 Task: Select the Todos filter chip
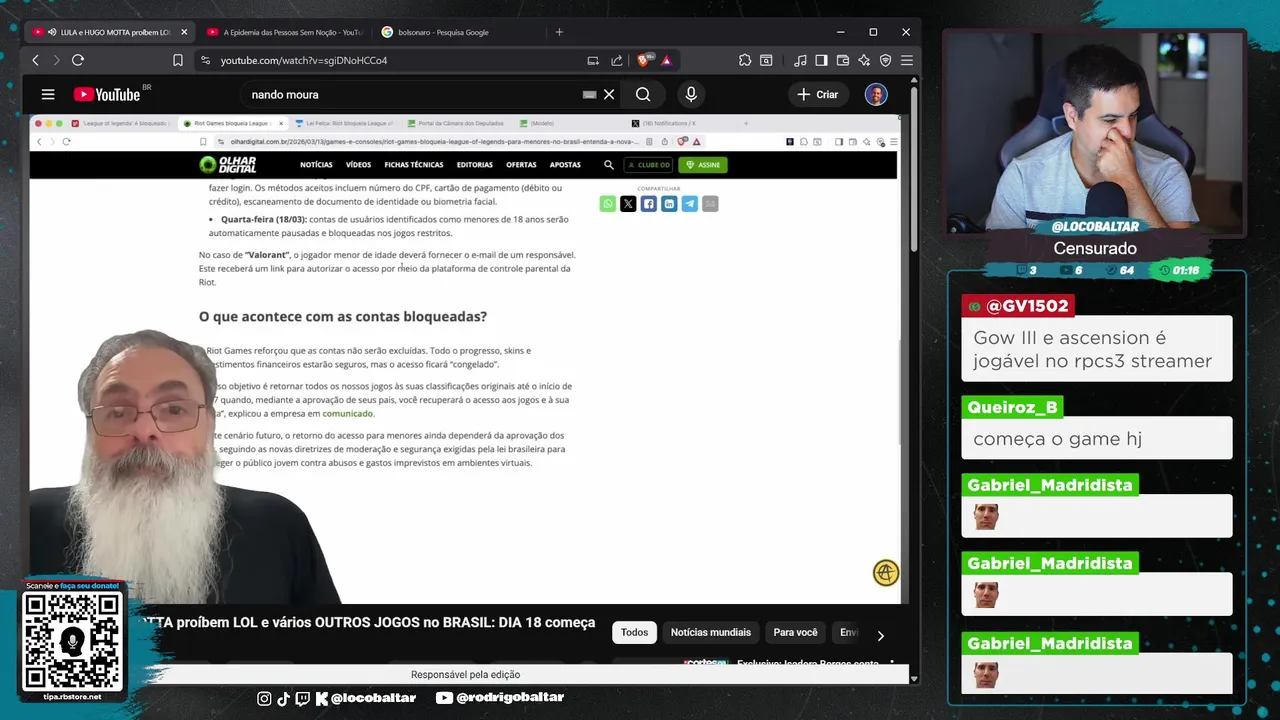pos(634,632)
